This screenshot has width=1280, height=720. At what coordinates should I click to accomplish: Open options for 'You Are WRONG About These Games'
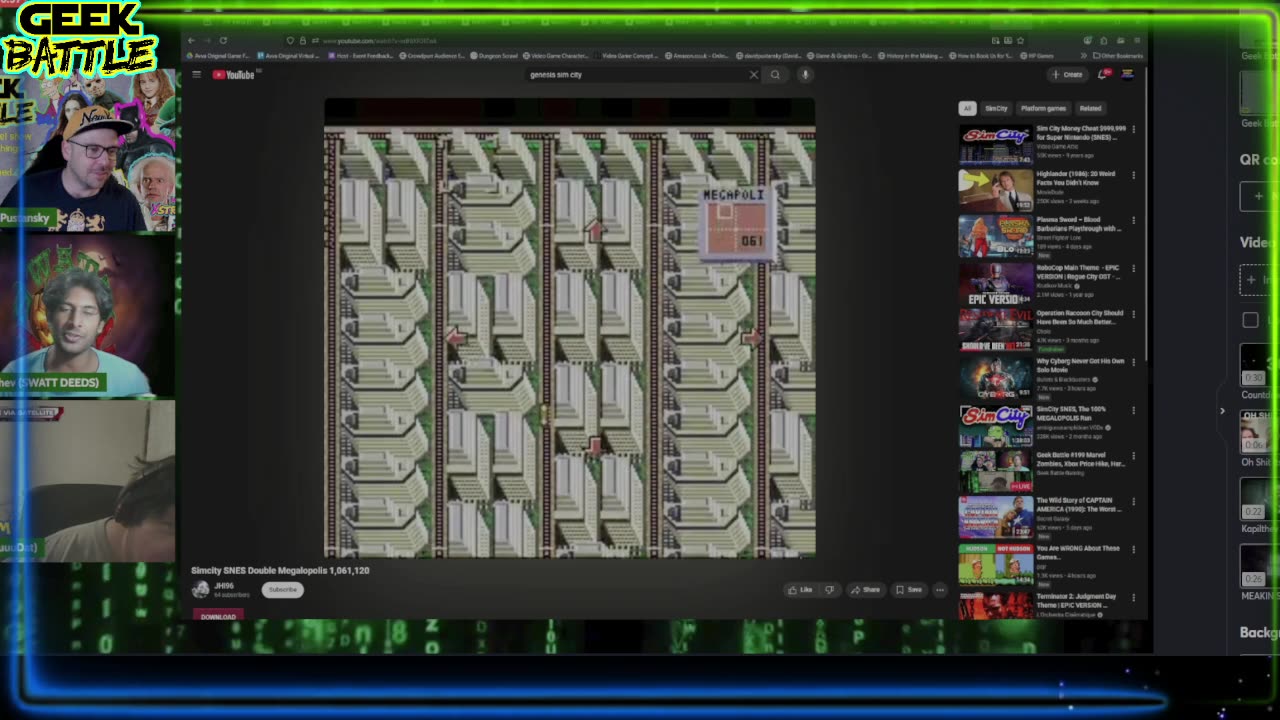coord(1133,550)
